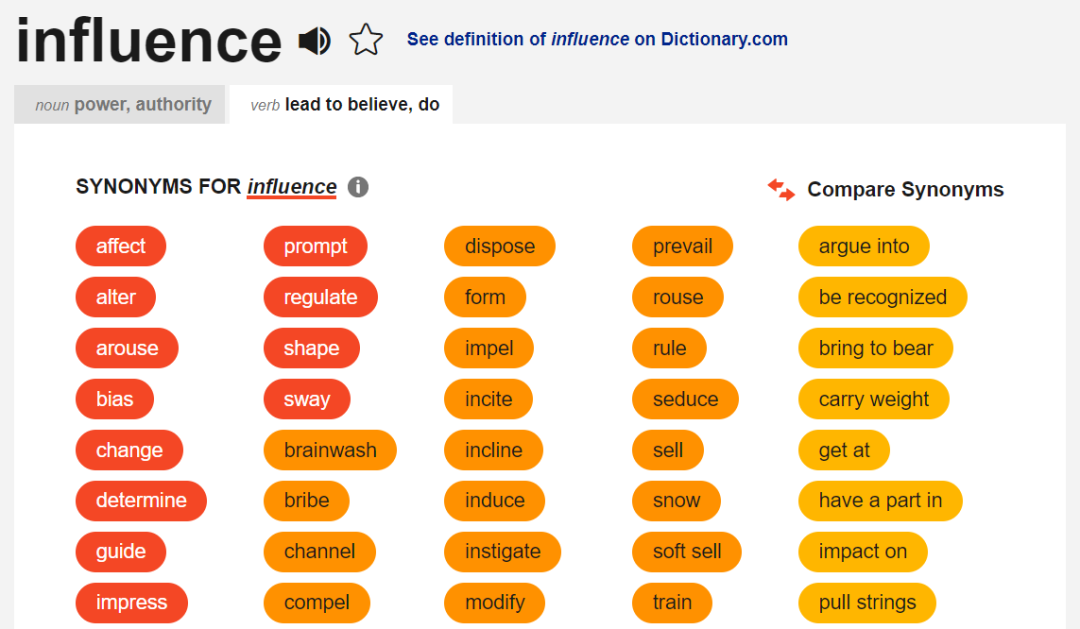Switch to the noun power, authority tab
This screenshot has width=1080, height=629.
point(119,104)
